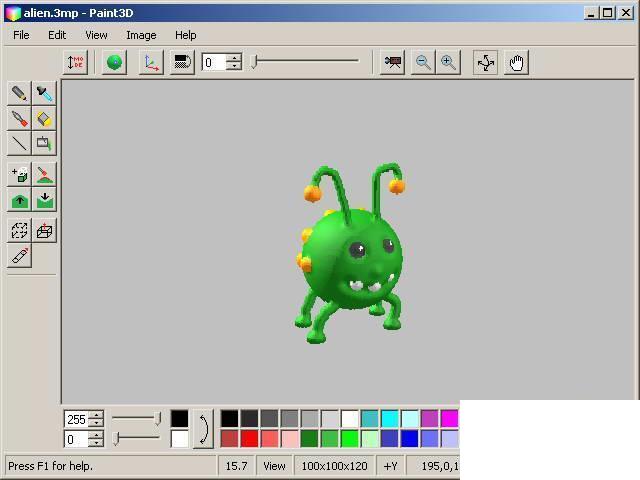Viewport: 640px width, 480px height.
Task: Pick the dark green palette swatch
Action: (309, 439)
